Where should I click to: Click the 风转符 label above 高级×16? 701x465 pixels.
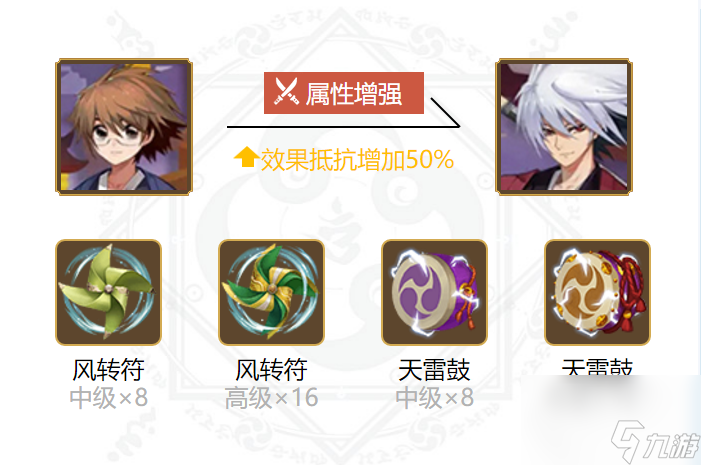tap(271, 370)
